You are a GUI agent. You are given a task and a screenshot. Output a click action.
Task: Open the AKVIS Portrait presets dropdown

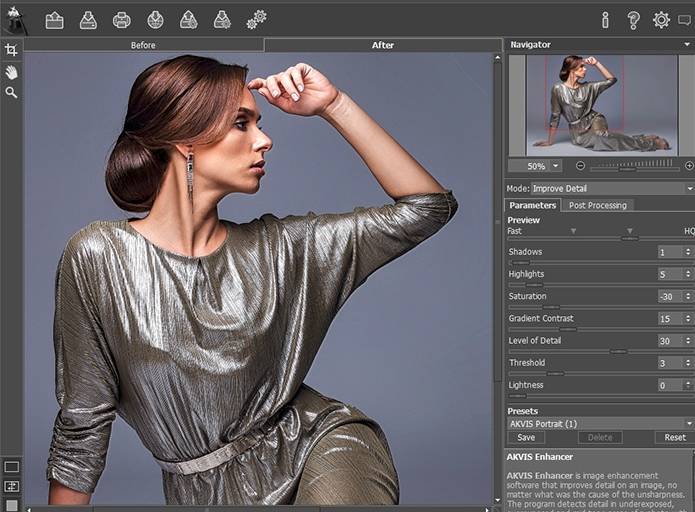(689, 424)
